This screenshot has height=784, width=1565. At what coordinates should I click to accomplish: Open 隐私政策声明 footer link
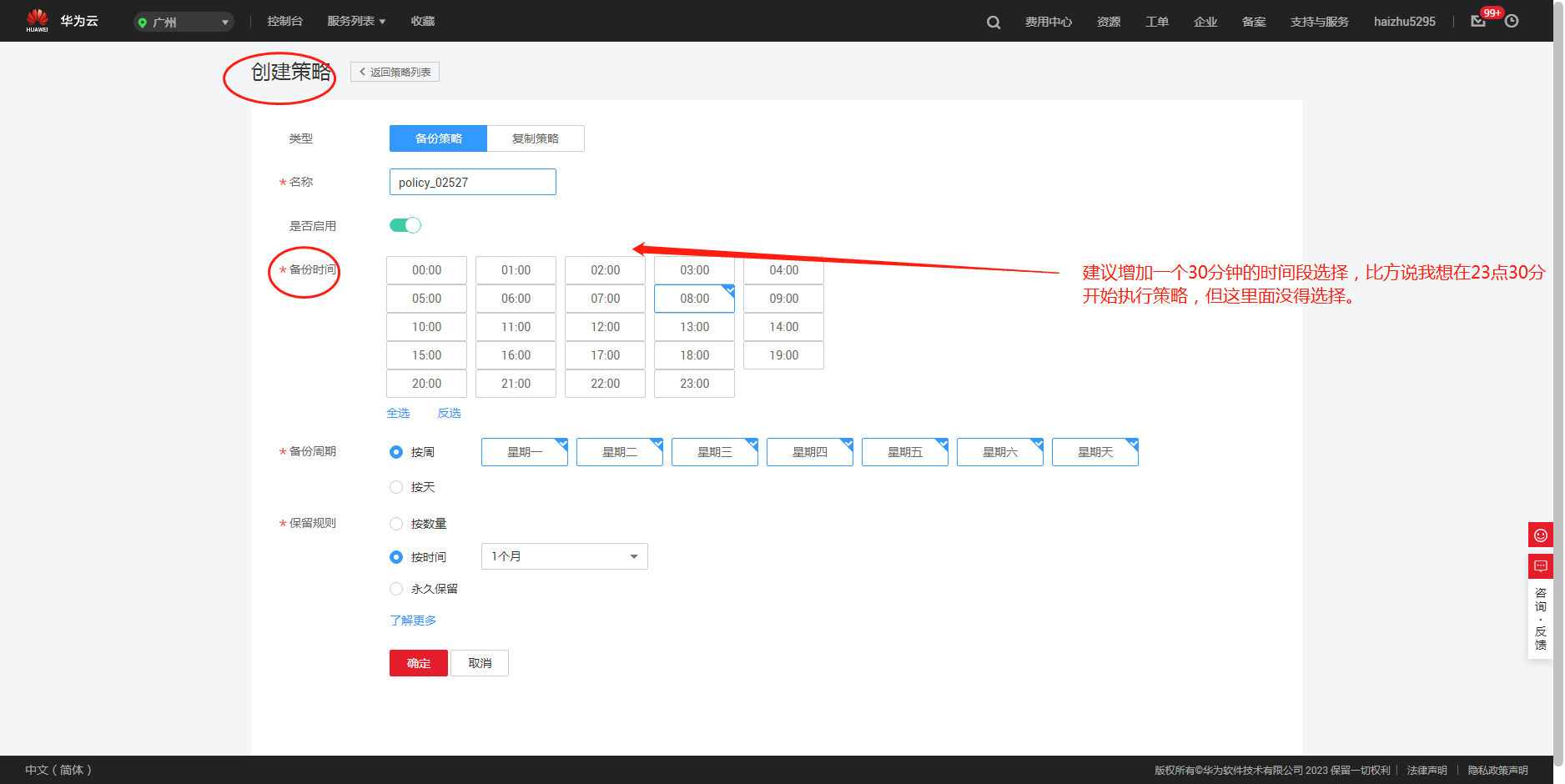(x=1497, y=770)
